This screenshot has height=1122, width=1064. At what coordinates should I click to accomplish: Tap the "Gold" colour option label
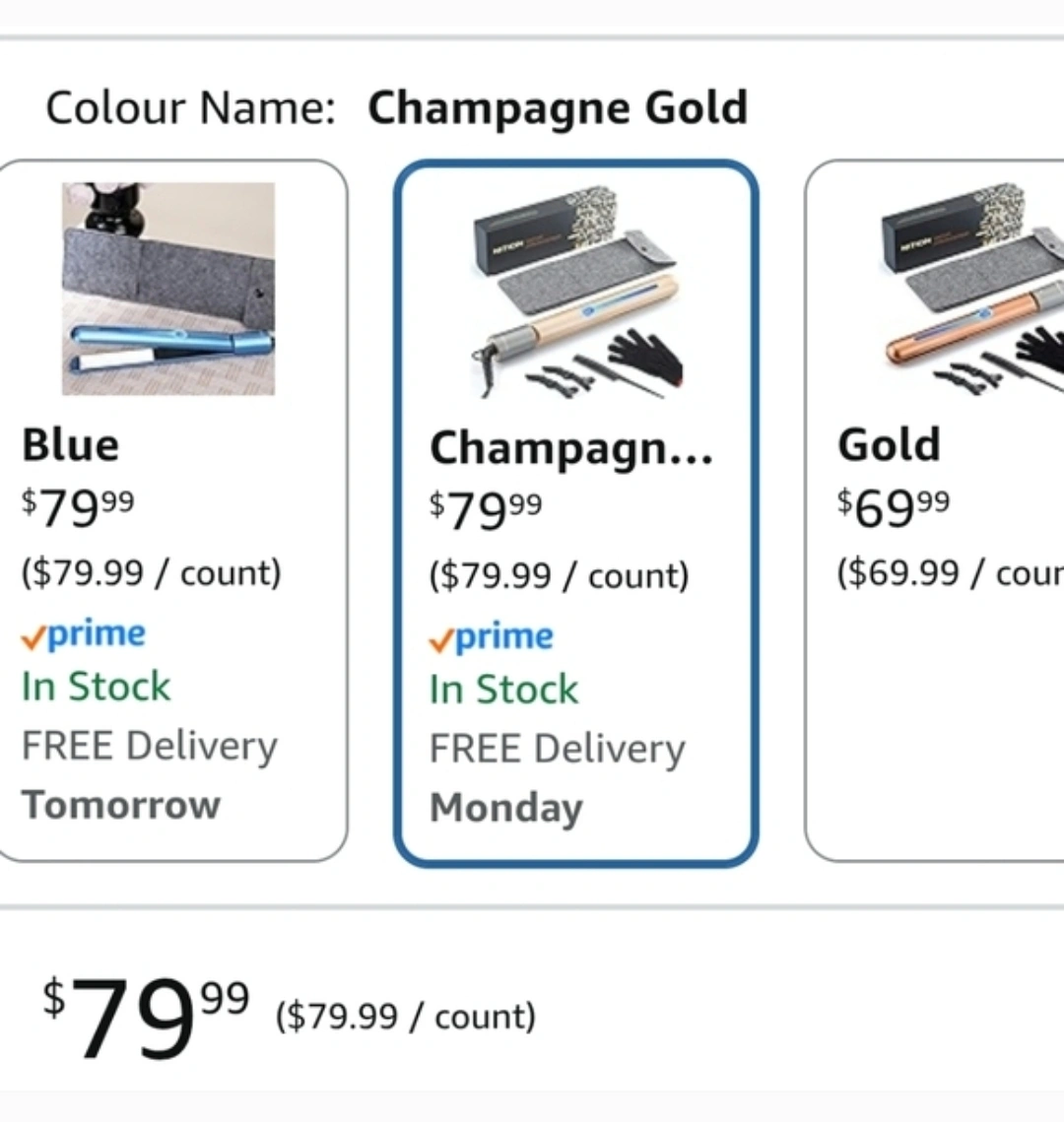889,445
